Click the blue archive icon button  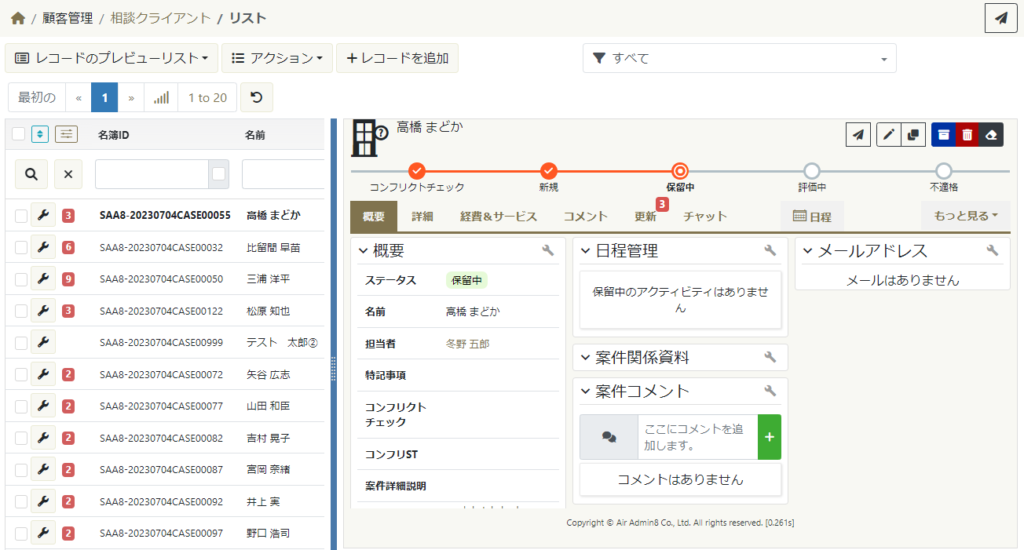coord(943,135)
